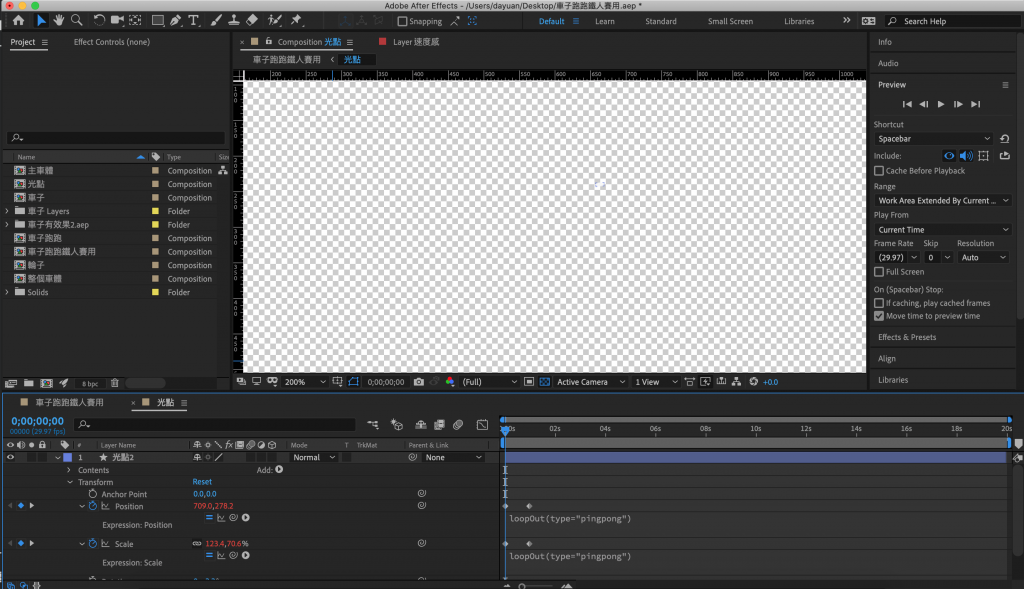
Task: Select the Rotation tool
Action: coord(99,20)
